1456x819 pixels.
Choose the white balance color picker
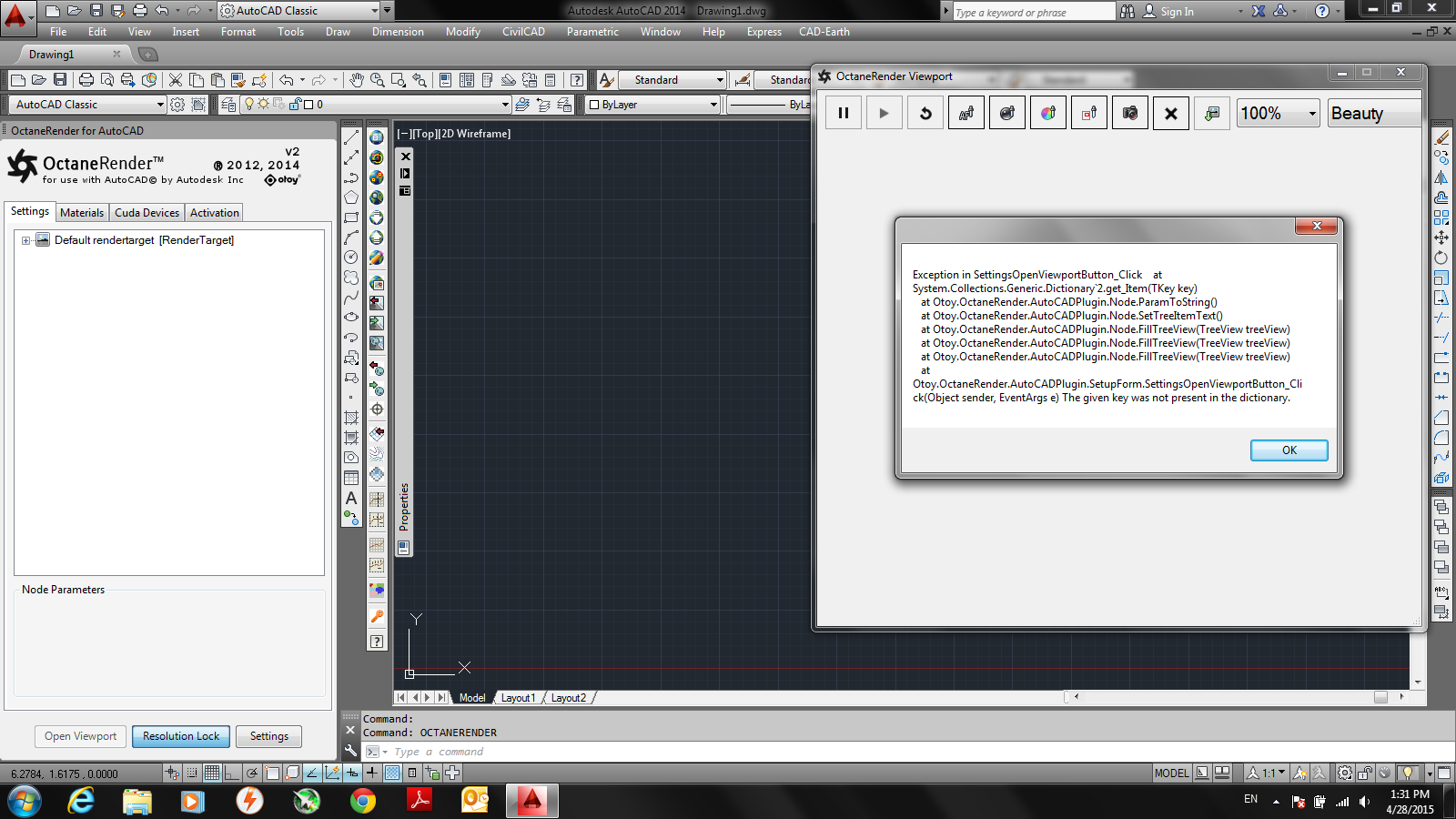(1048, 114)
